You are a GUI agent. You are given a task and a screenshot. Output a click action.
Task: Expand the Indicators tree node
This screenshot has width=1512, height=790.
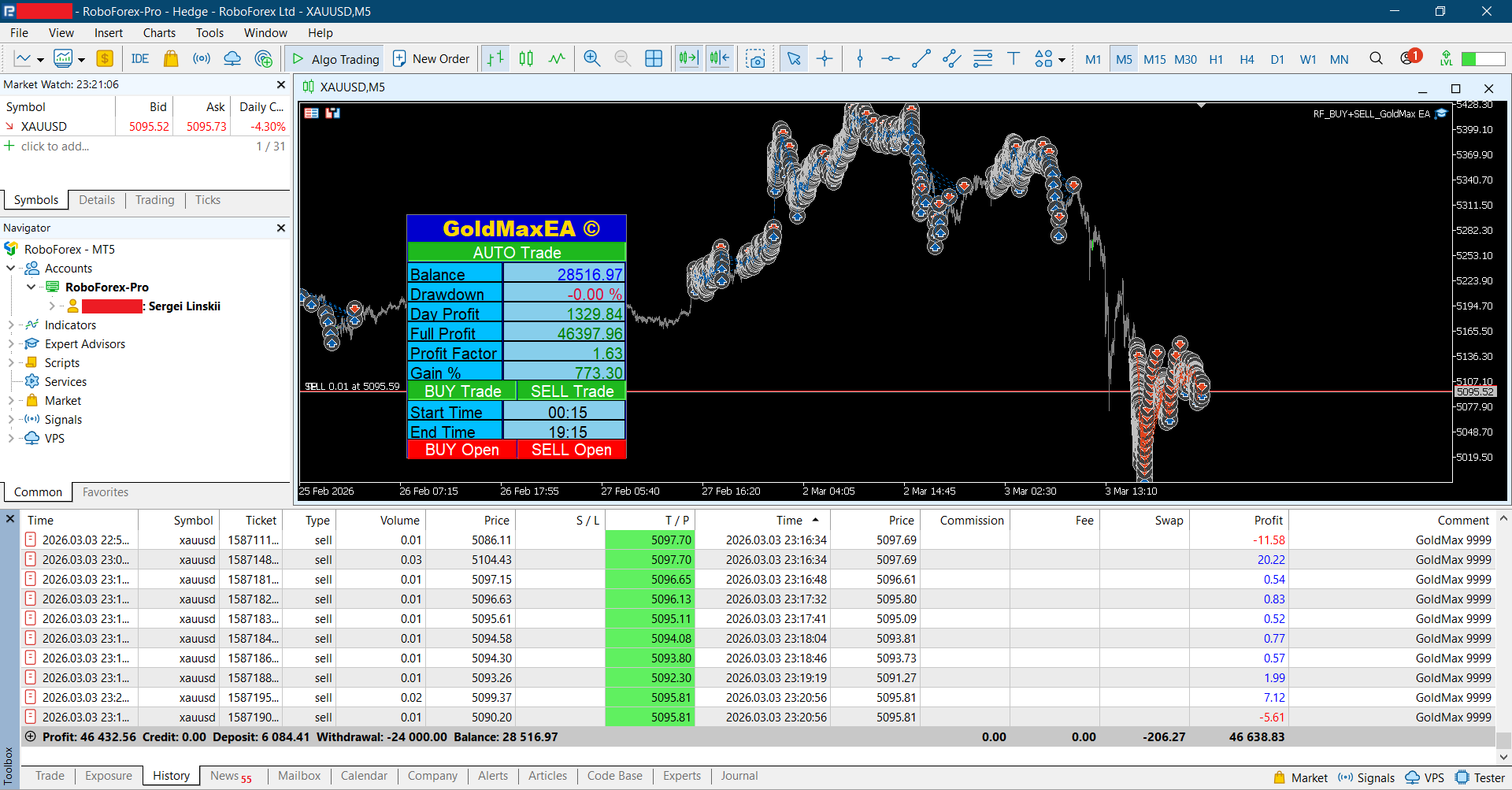11,325
